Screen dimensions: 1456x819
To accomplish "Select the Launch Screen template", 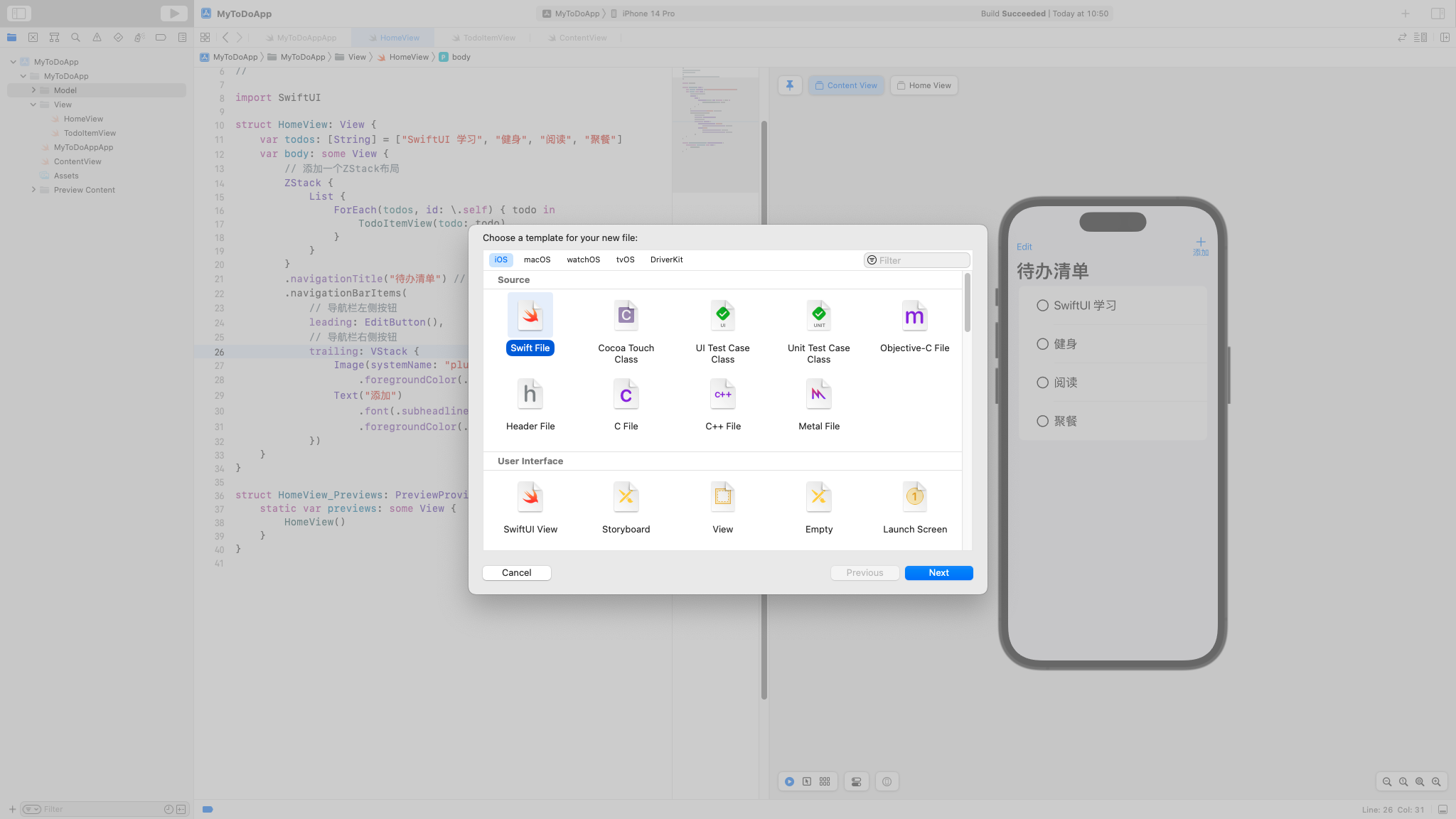I will (914, 497).
